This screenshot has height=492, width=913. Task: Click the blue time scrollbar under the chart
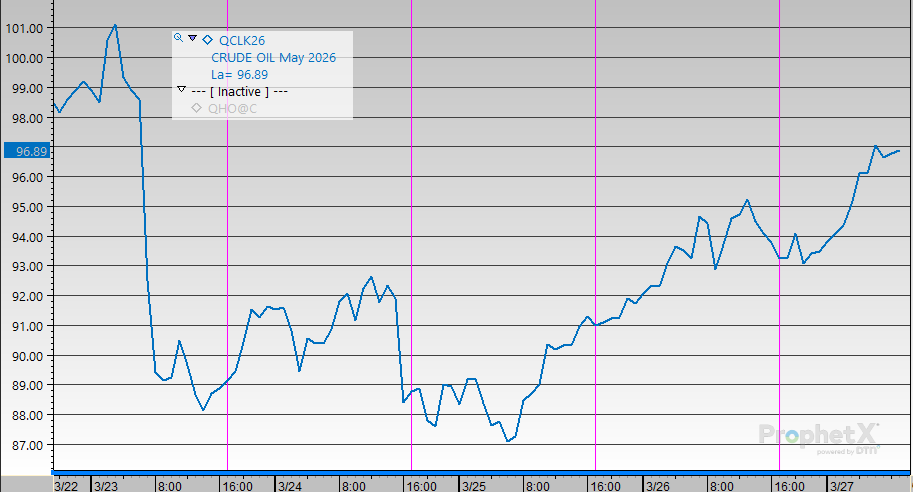(x=480, y=472)
